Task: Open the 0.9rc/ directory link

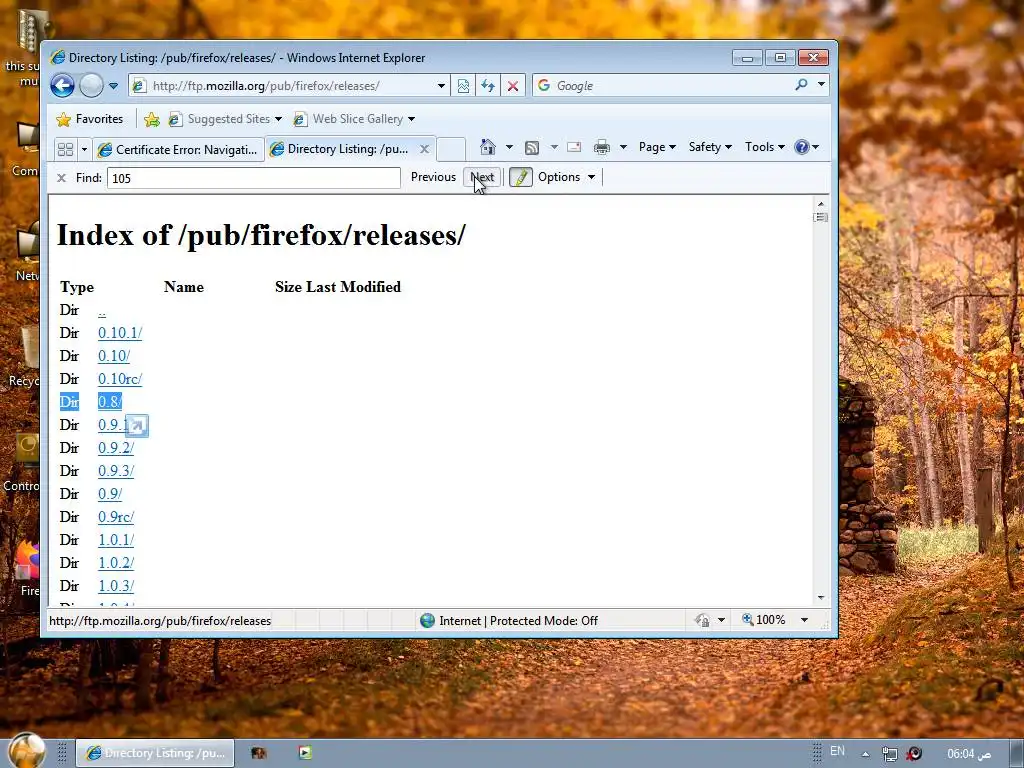Action: [x=116, y=517]
